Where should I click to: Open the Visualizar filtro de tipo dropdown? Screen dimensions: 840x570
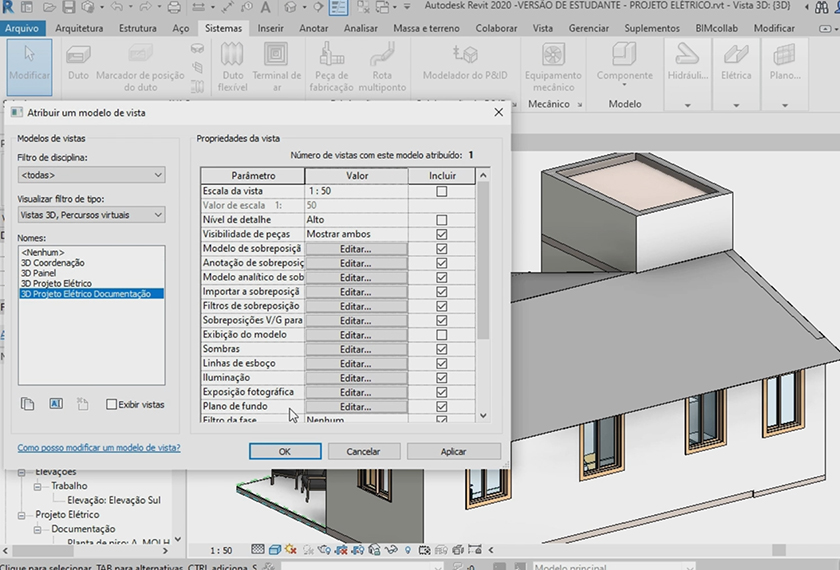[91, 215]
